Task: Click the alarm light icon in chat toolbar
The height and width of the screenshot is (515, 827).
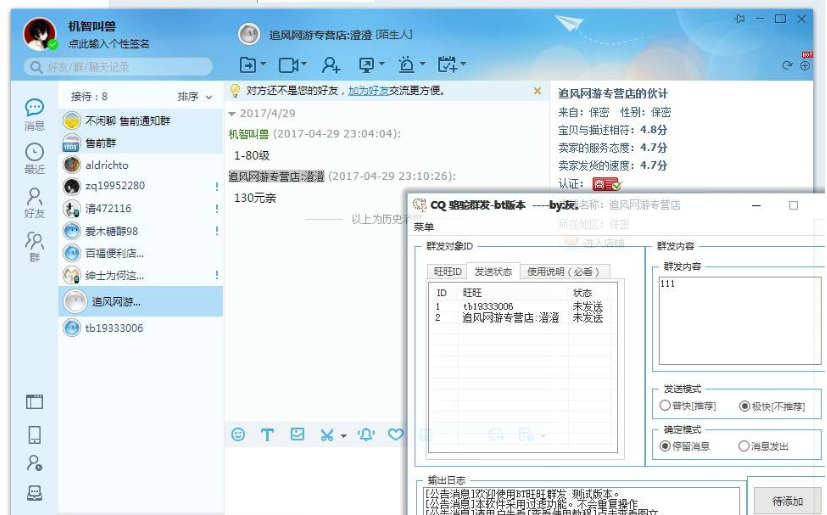Action: (406, 65)
